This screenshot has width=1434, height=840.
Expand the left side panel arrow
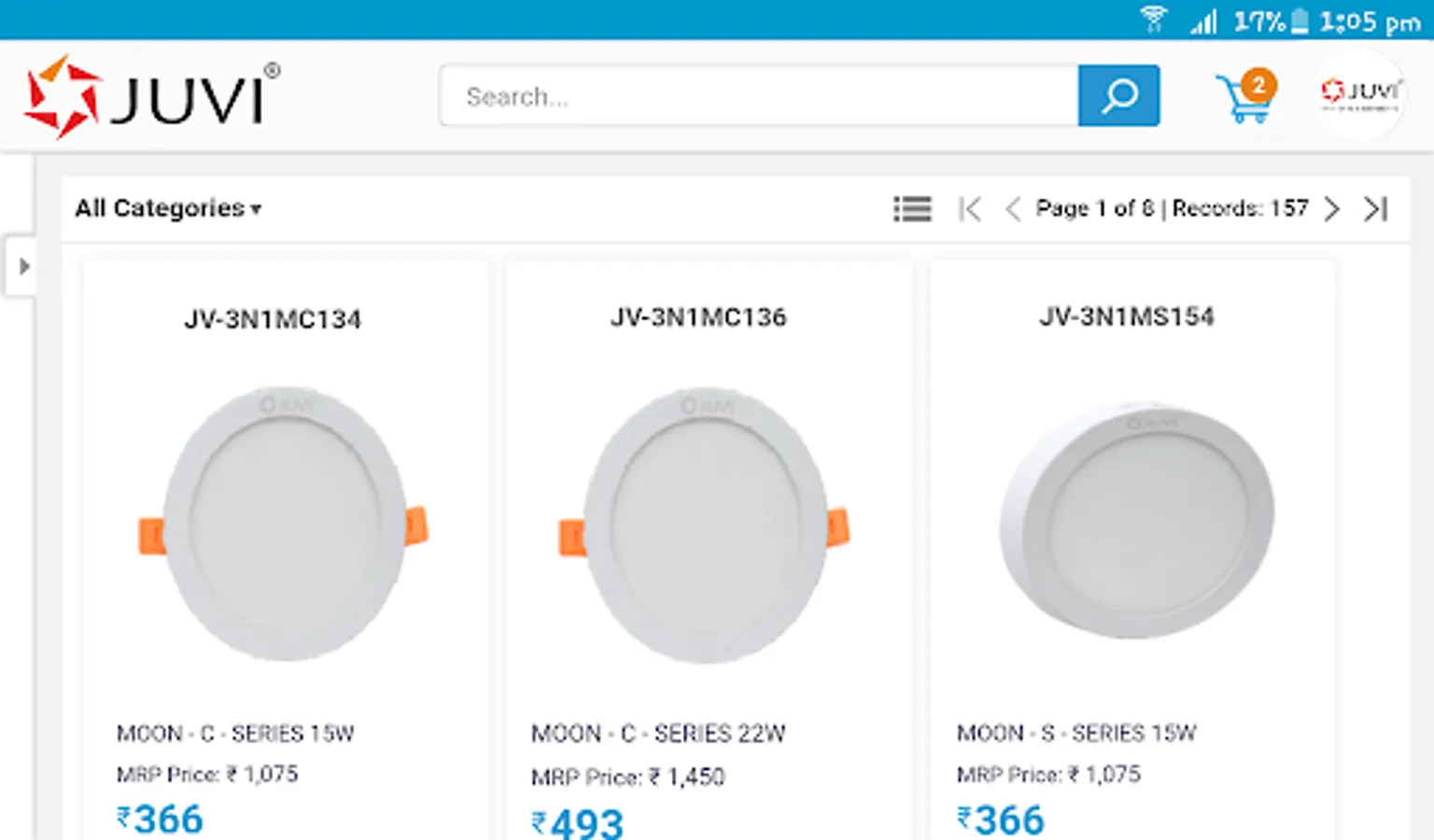[22, 267]
